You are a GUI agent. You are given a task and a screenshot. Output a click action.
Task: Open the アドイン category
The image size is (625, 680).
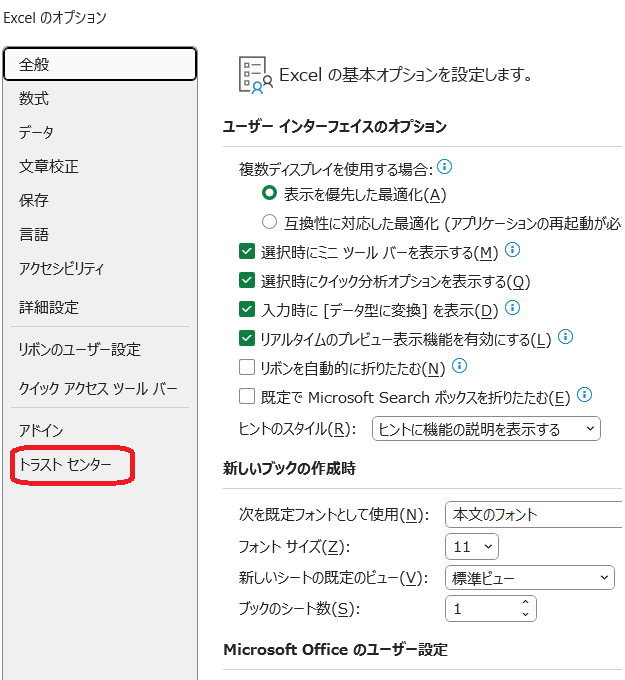[x=41, y=431]
